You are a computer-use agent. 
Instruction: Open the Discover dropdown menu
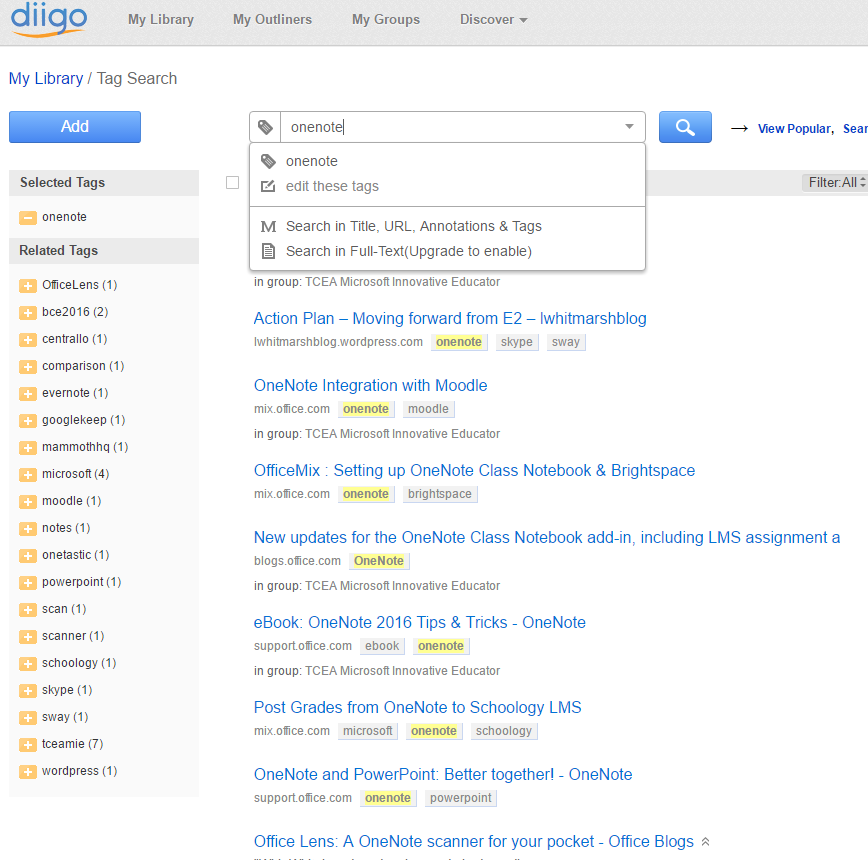pos(493,20)
